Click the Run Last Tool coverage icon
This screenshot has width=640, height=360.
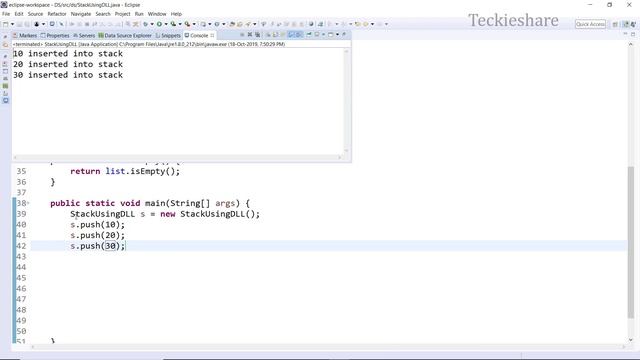pos(173,24)
